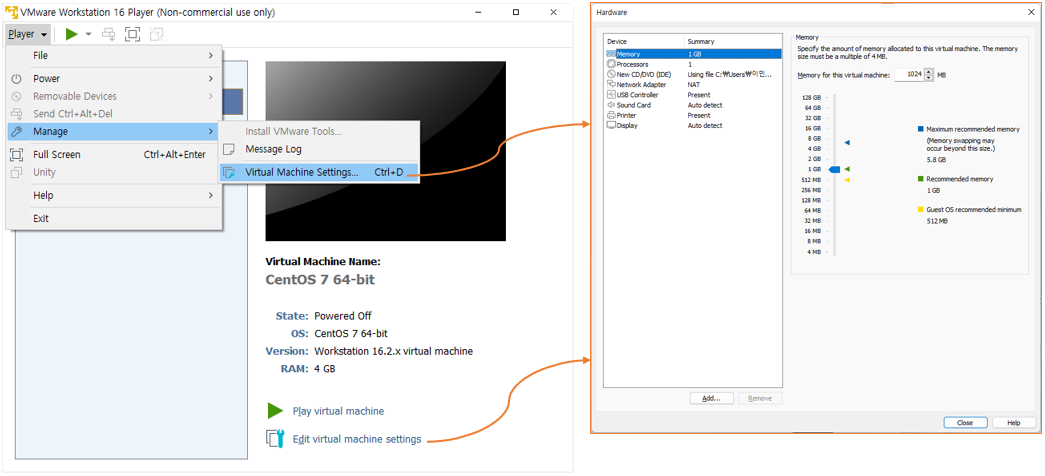Click the Network Adapter device icon
Viewport: 1045px width, 476px height.
(611, 85)
